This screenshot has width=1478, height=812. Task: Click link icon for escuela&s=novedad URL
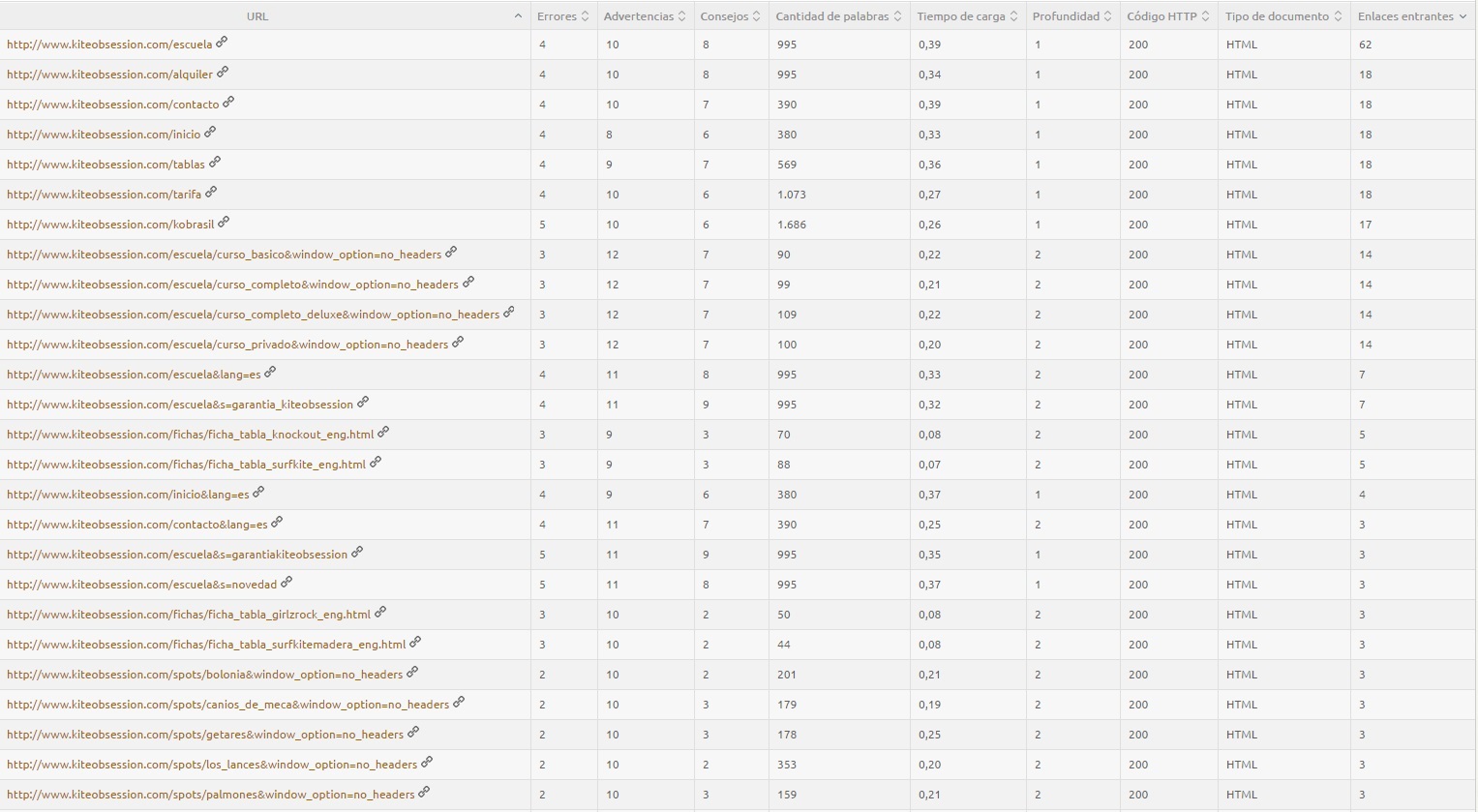tap(287, 582)
